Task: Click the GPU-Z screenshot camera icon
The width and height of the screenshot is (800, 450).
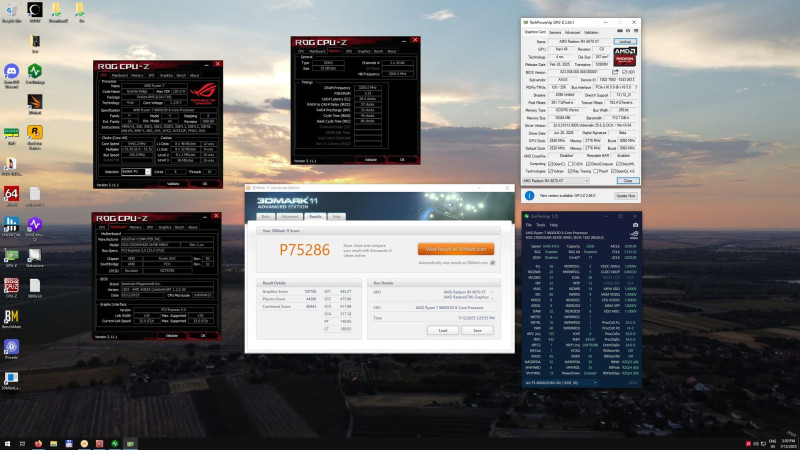Action: [620, 31]
